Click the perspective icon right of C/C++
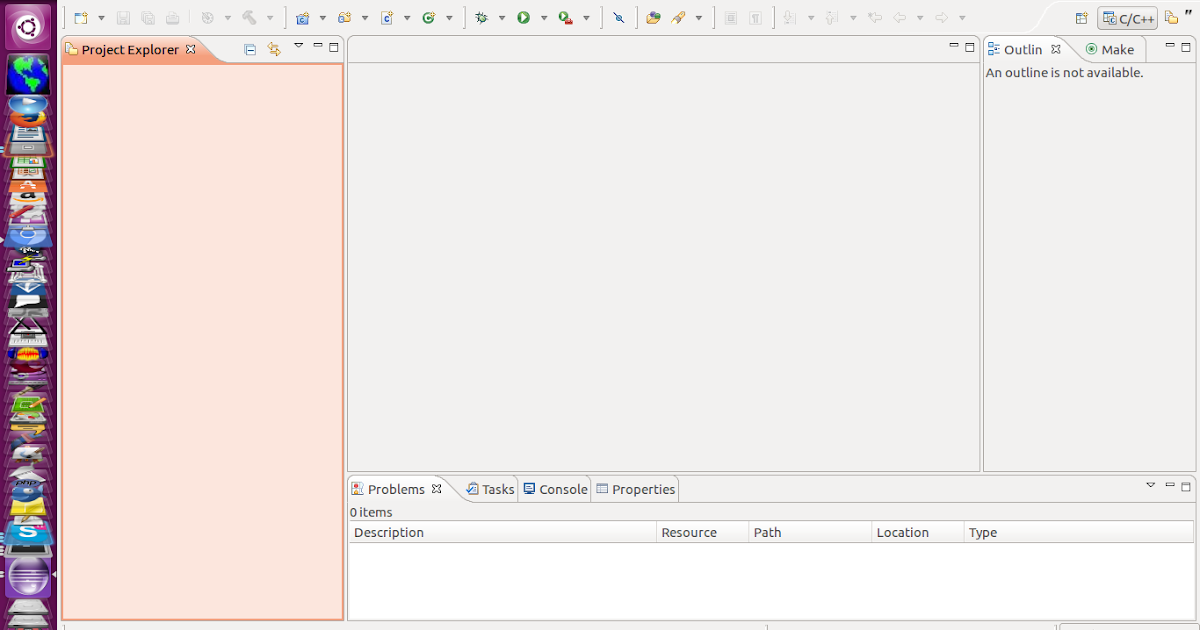 click(1171, 18)
